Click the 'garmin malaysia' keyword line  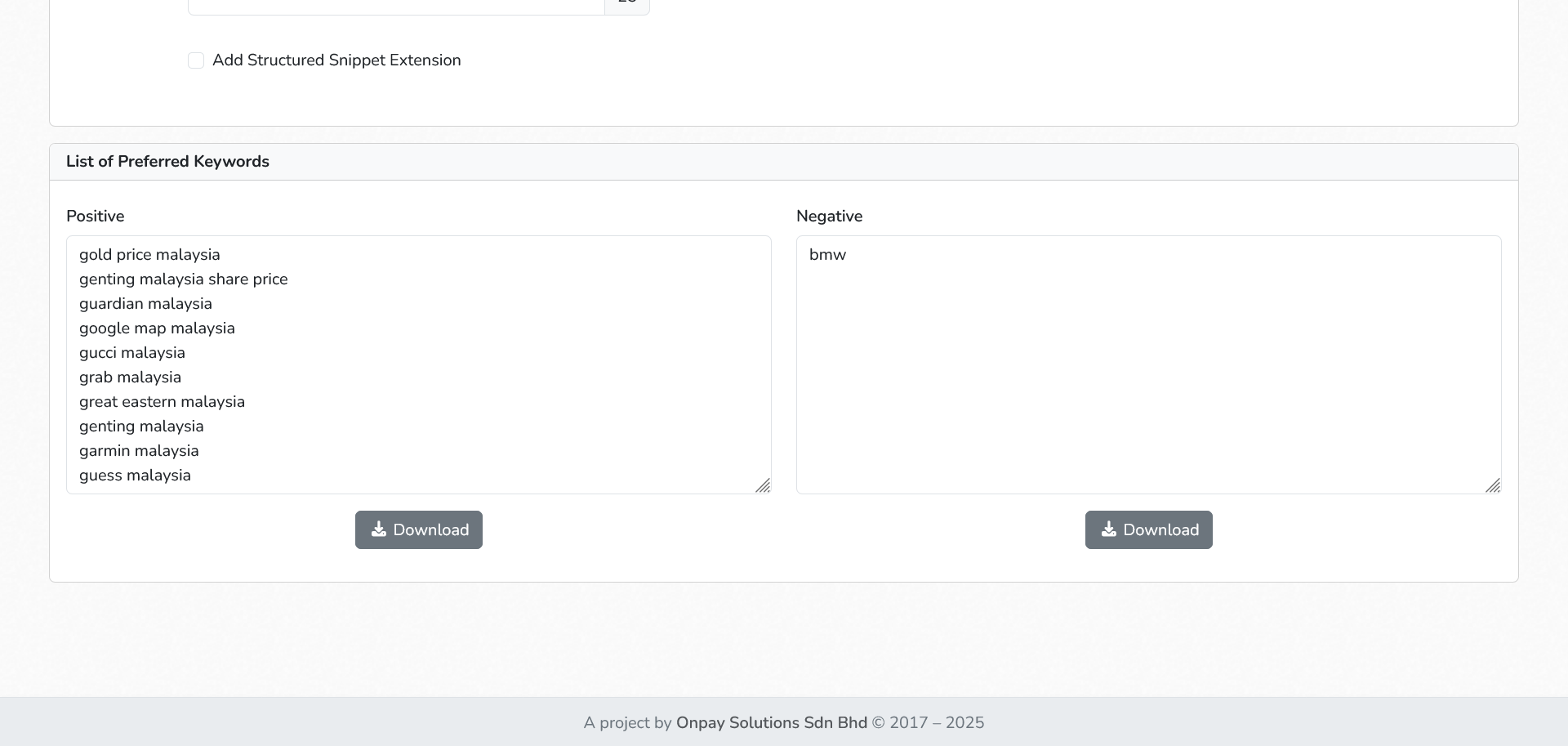(x=139, y=451)
